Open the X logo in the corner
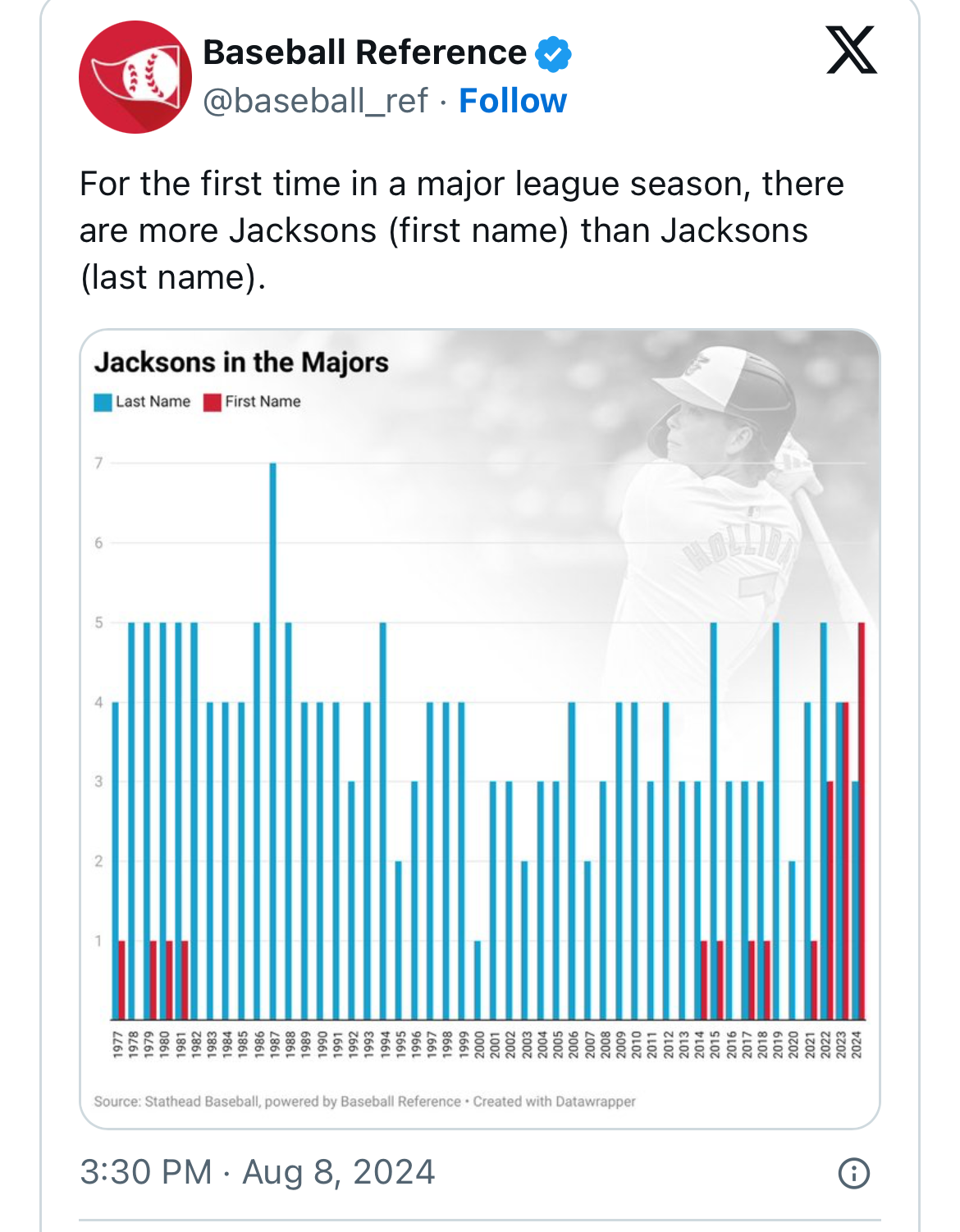The width and height of the screenshot is (960, 1232). coord(851,50)
